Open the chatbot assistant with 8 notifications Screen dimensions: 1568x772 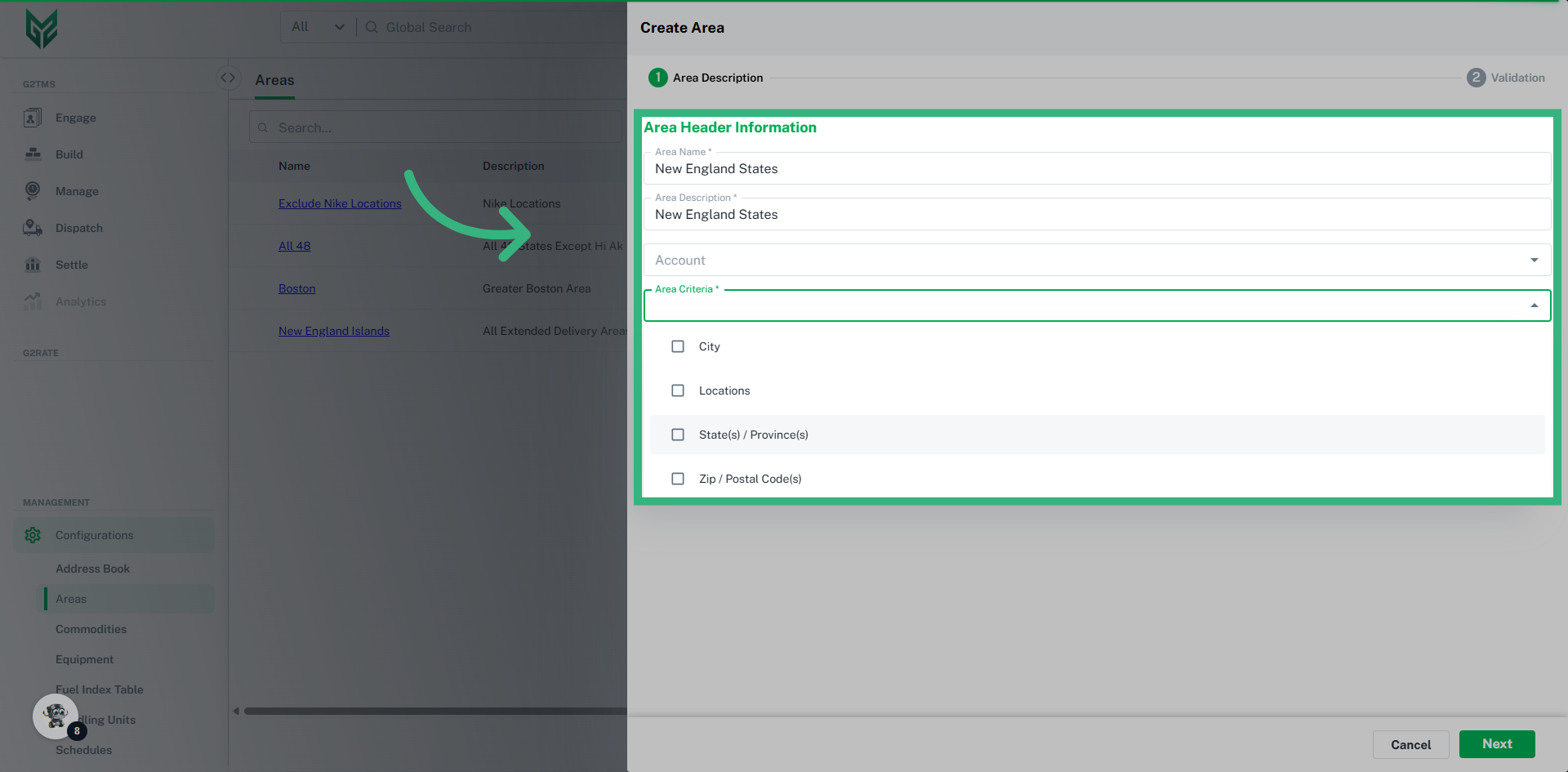coord(55,716)
